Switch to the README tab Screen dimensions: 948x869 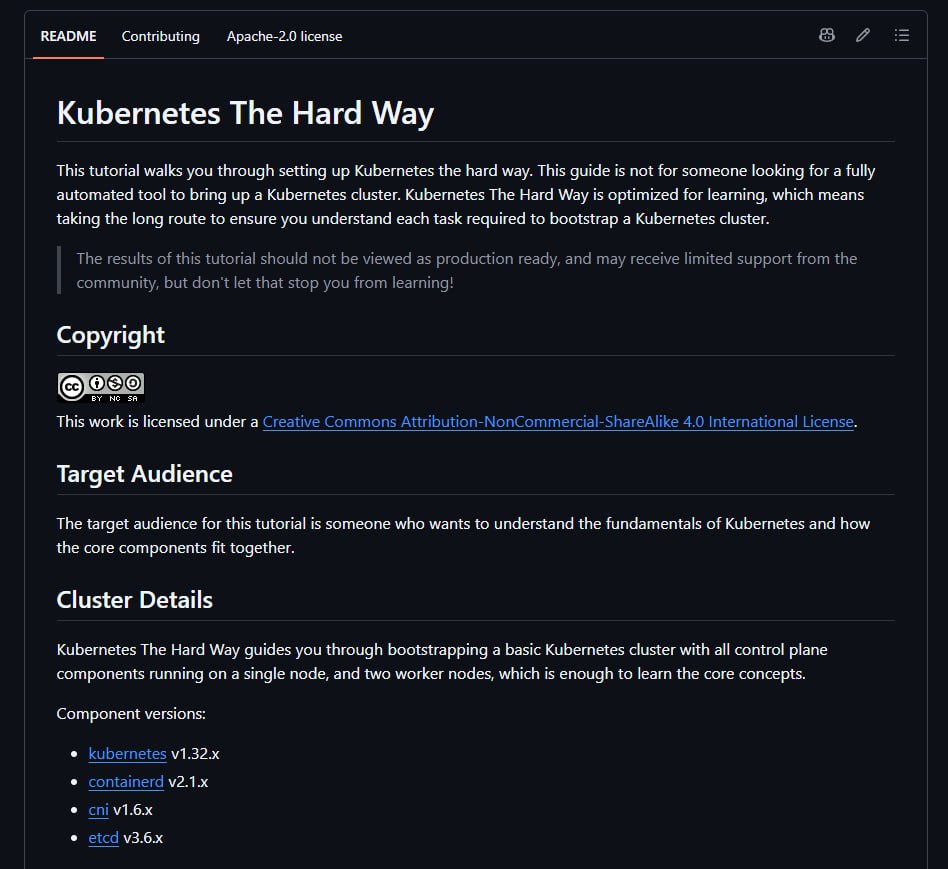[x=68, y=36]
